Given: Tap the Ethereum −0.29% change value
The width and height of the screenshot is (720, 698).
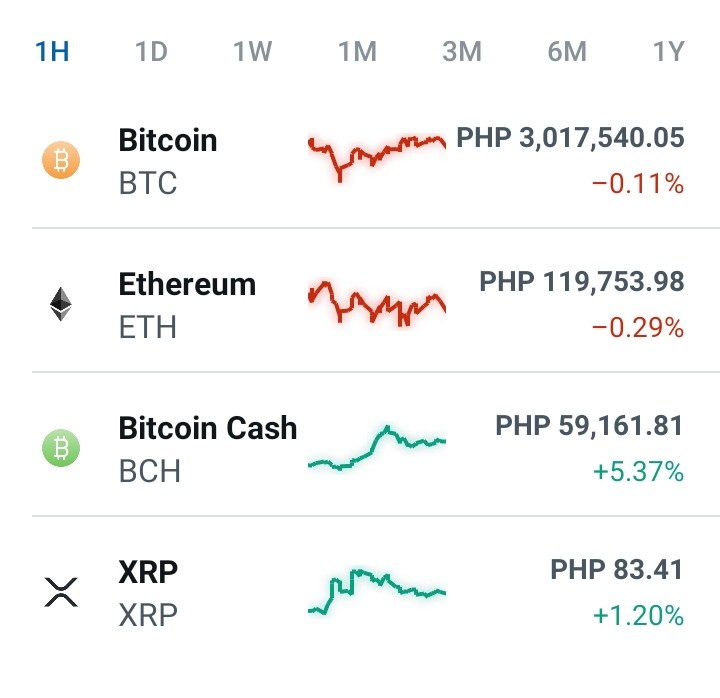Looking at the screenshot, I should coord(638,327).
